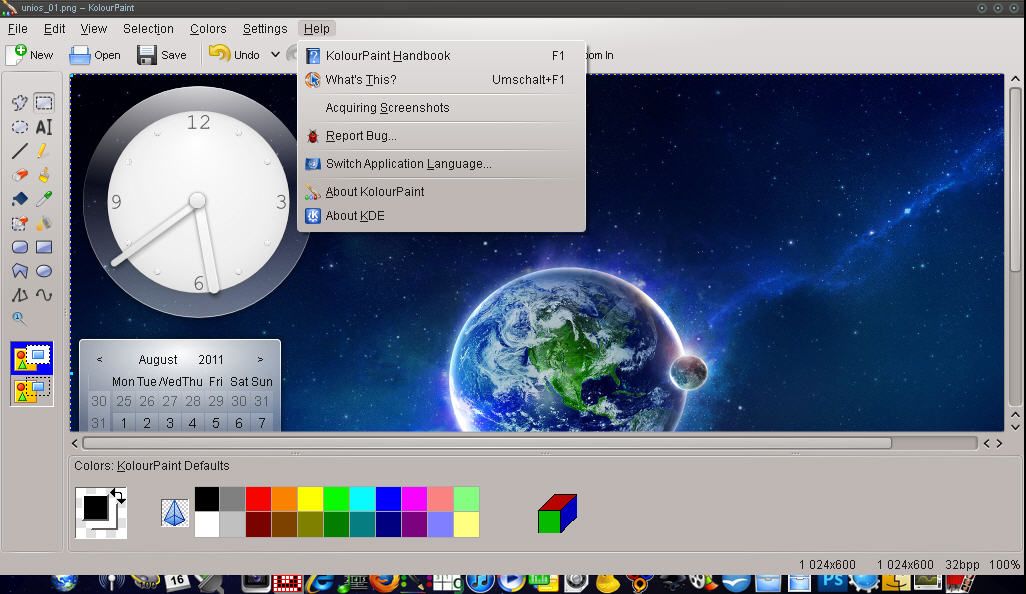Select the Text tool

[44, 127]
